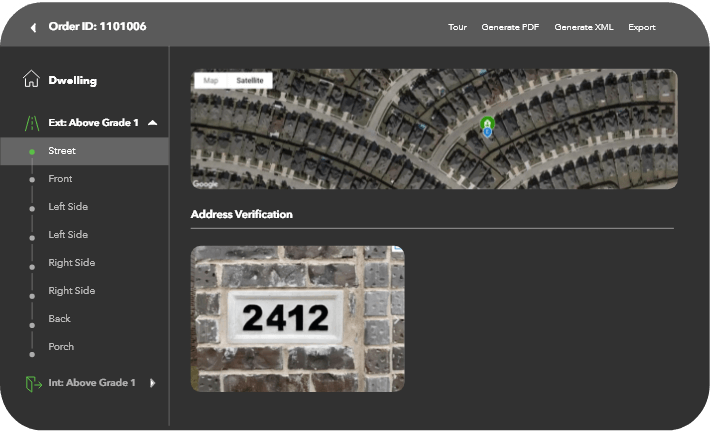
Task: Select Back in the sidebar
Action: tap(59, 319)
